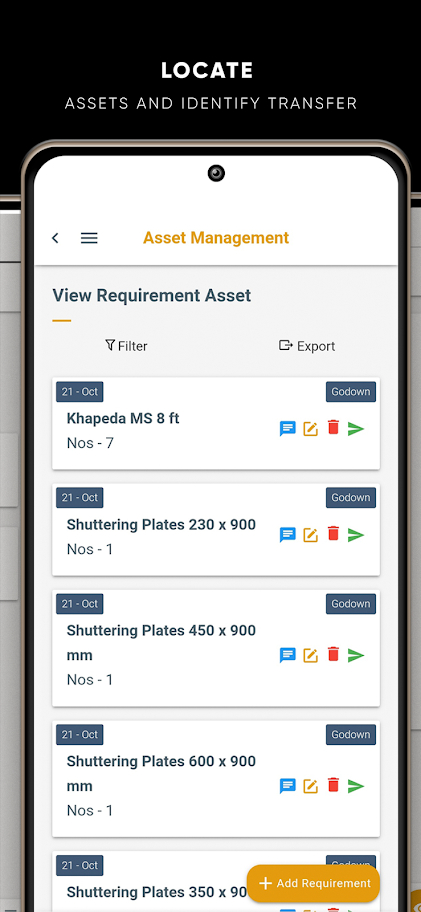This screenshot has height=912, width=421.
Task: Open comments for Shuttering Plates 600 x 900
Action: point(288,786)
